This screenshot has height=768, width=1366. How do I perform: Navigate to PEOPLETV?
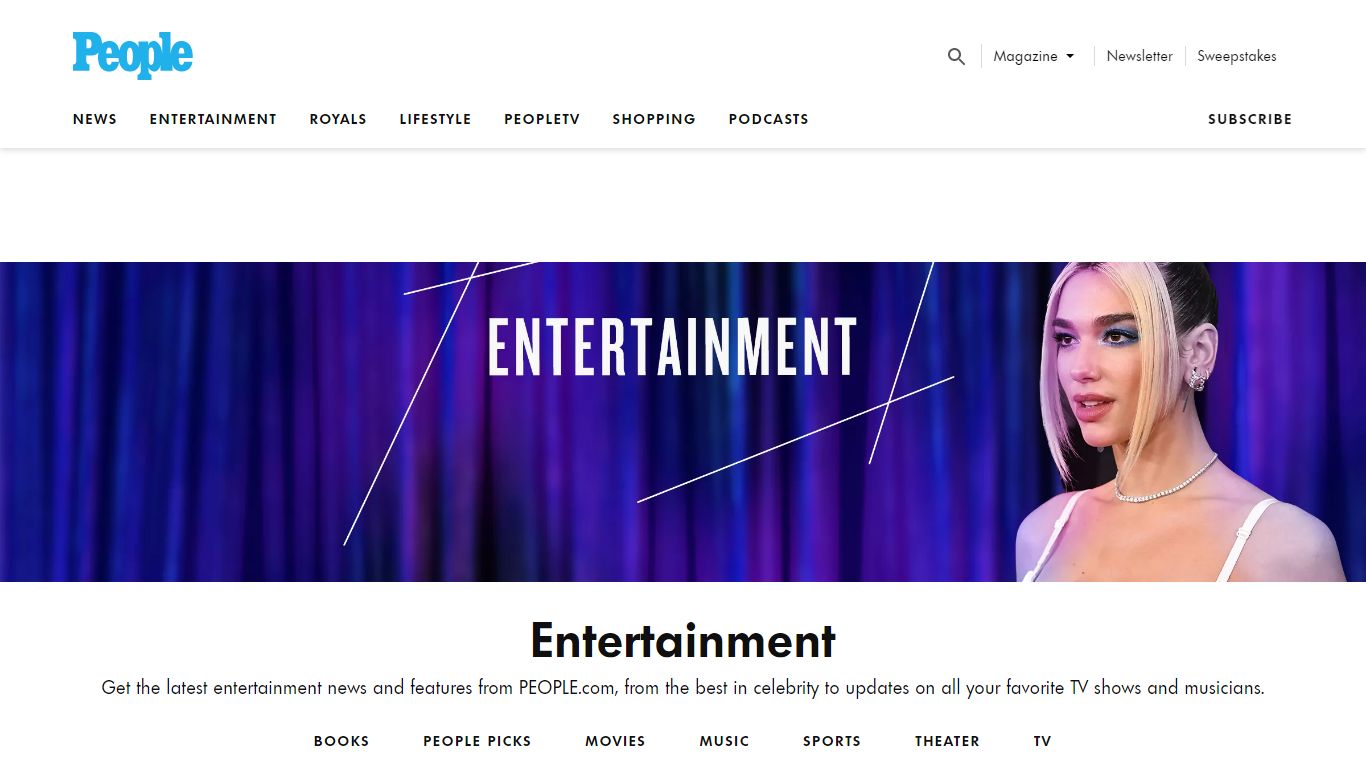(x=542, y=119)
